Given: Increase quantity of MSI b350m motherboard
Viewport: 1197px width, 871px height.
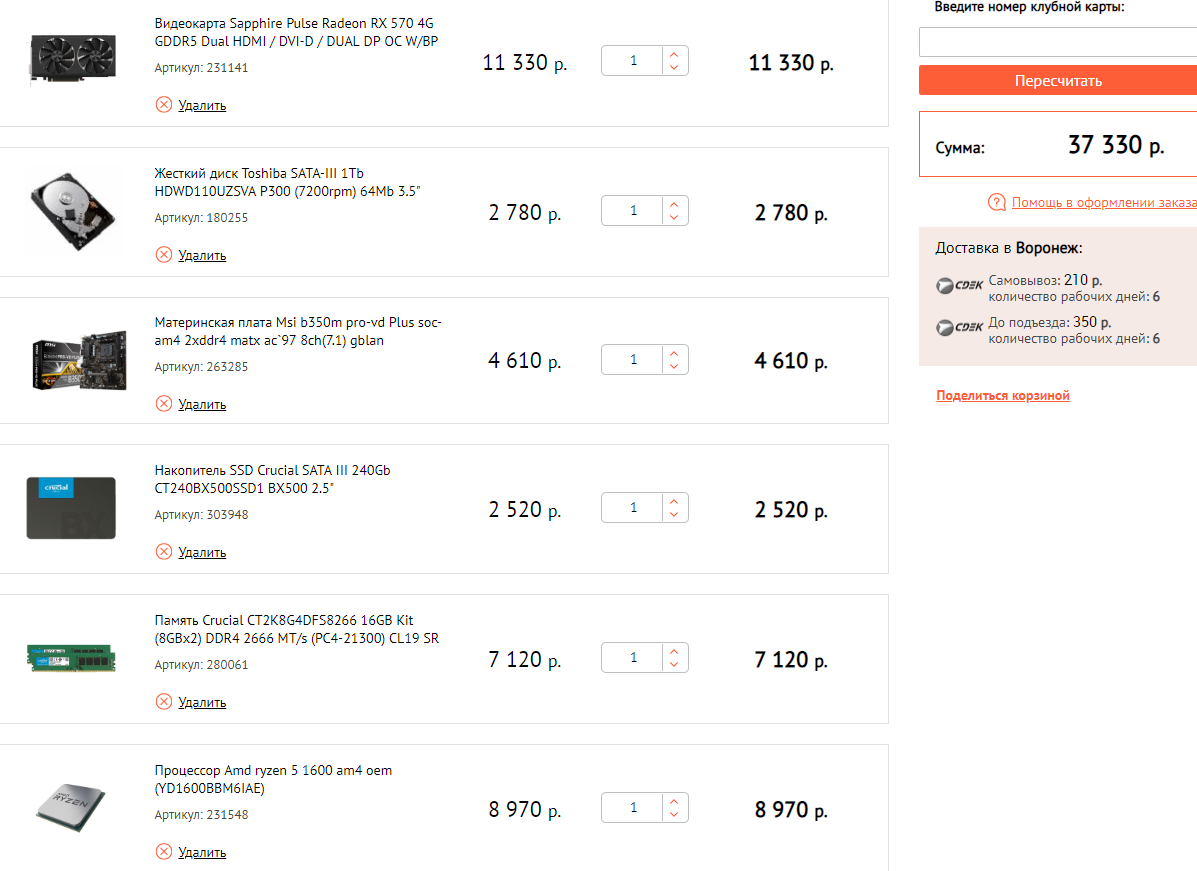Looking at the screenshot, I should [x=674, y=353].
